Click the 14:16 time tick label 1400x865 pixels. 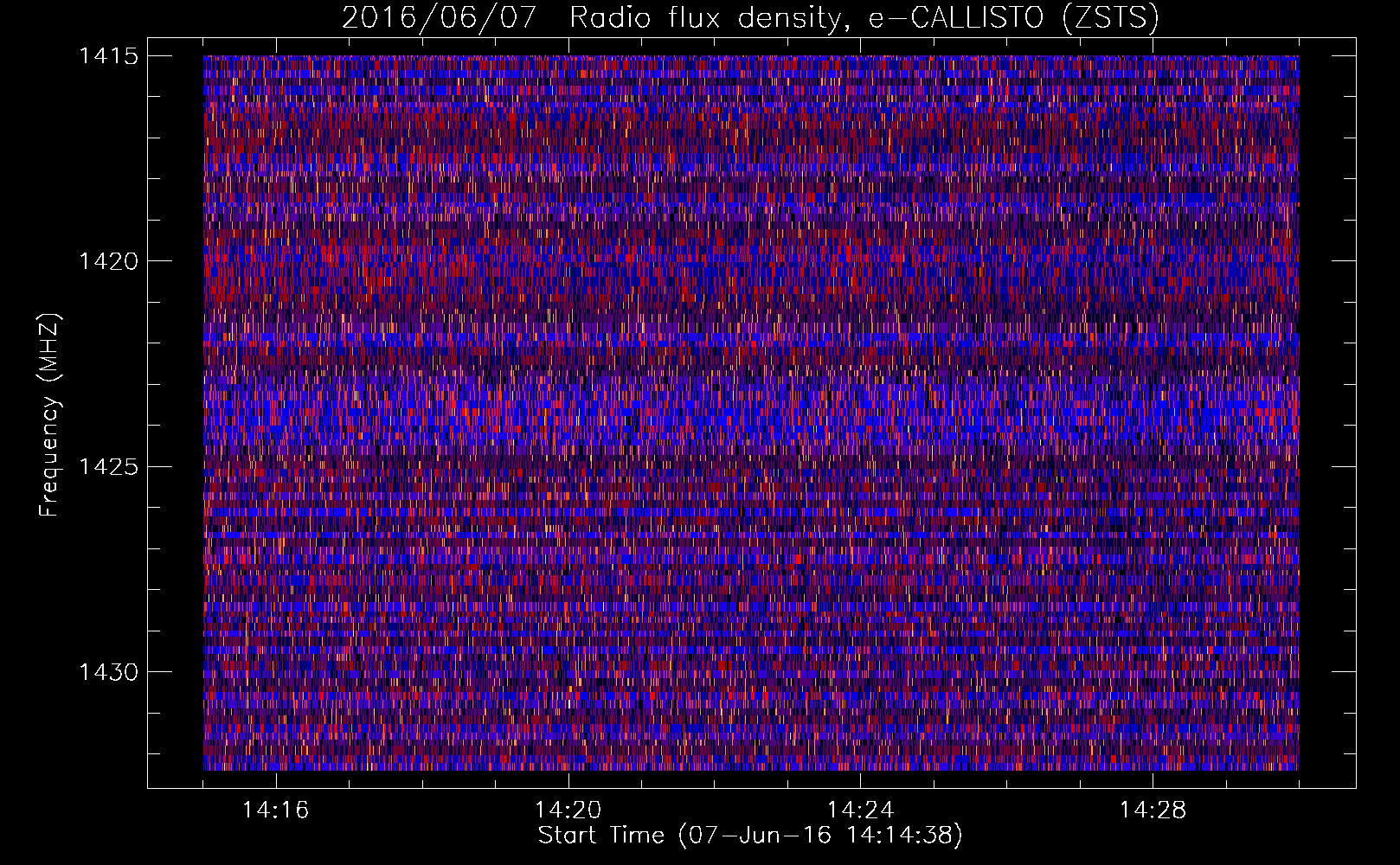276,811
